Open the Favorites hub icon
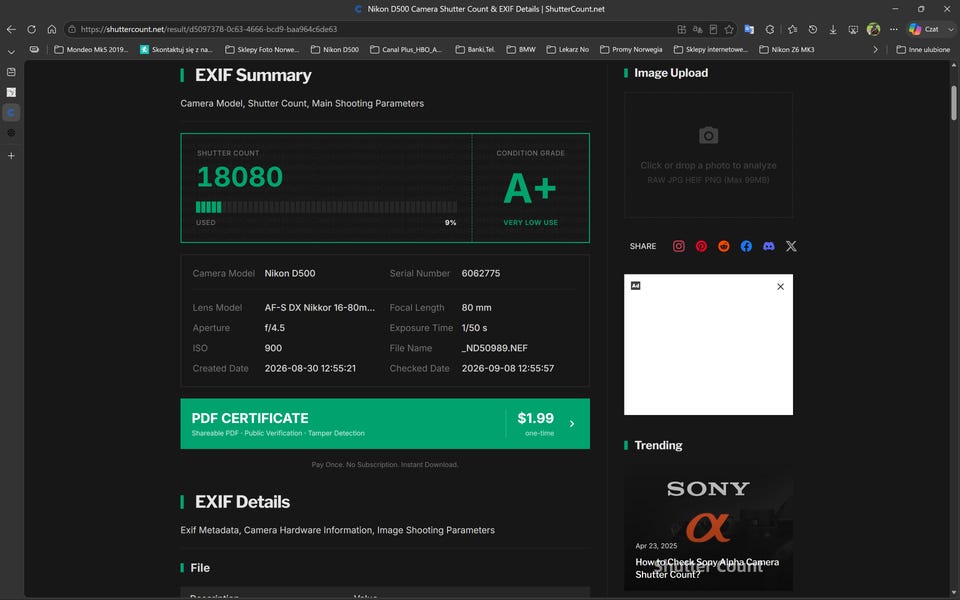The height and width of the screenshot is (600, 960). [x=792, y=29]
